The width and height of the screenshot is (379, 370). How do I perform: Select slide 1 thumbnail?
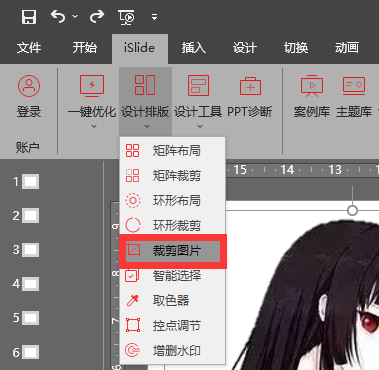click(x=31, y=182)
